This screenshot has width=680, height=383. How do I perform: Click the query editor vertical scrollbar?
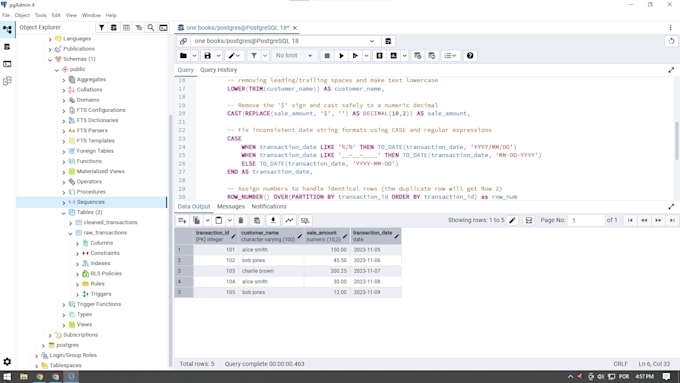click(676, 141)
